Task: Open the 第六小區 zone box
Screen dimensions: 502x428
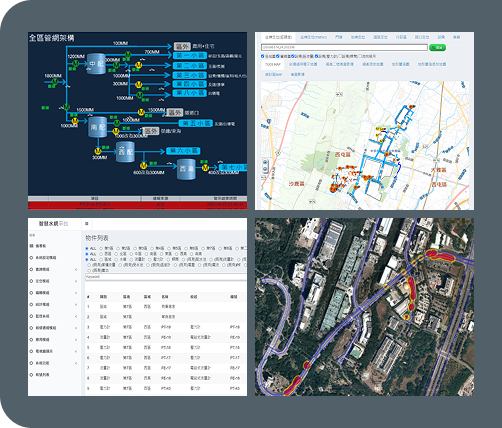Action: [183, 151]
